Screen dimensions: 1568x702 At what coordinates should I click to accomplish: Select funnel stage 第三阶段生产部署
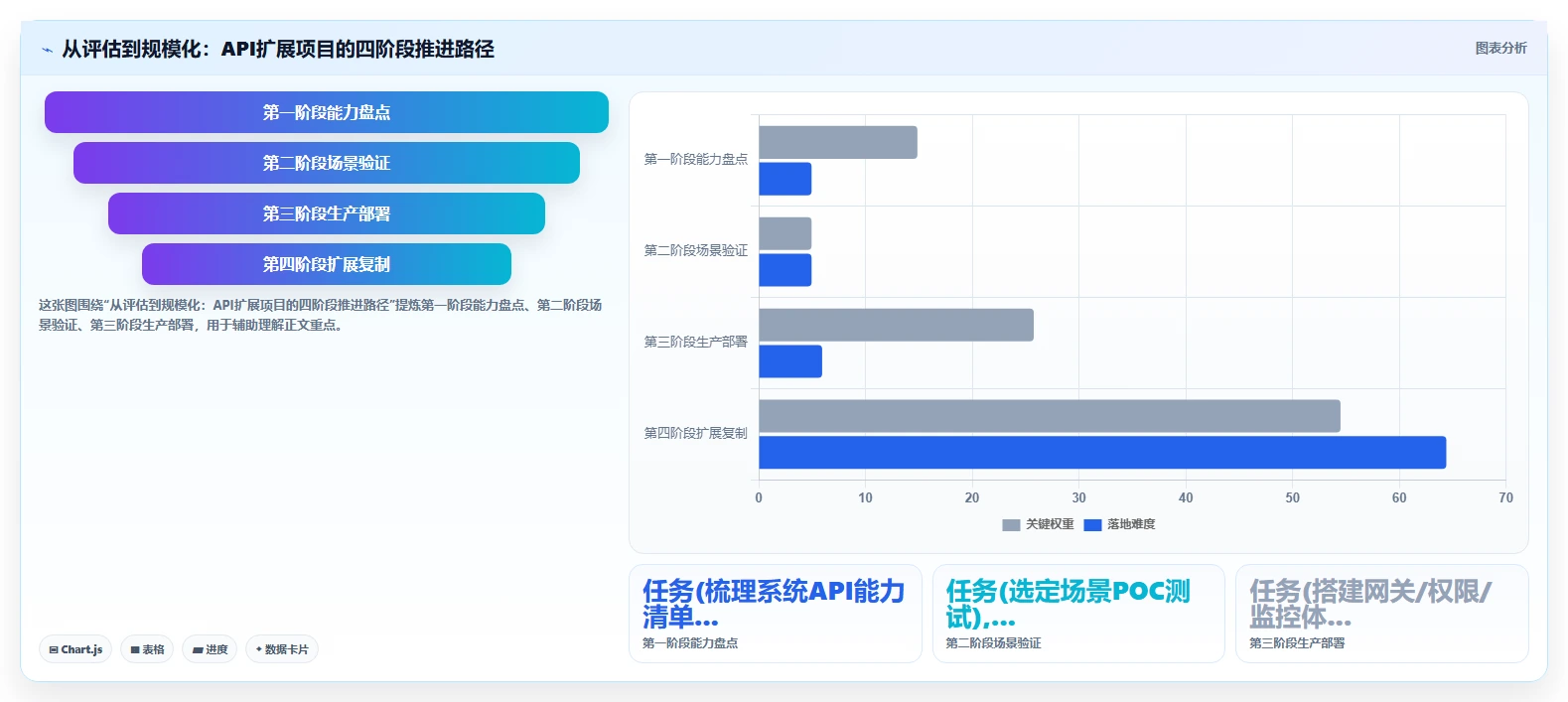327,213
